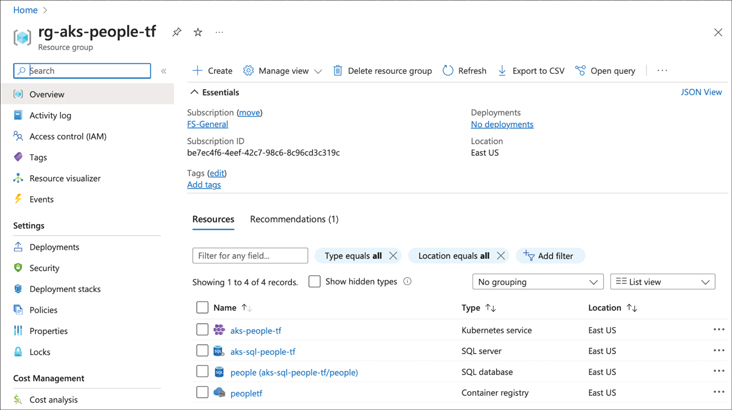This screenshot has width=732, height=410.
Task: Click the Add filter button
Action: (x=549, y=256)
